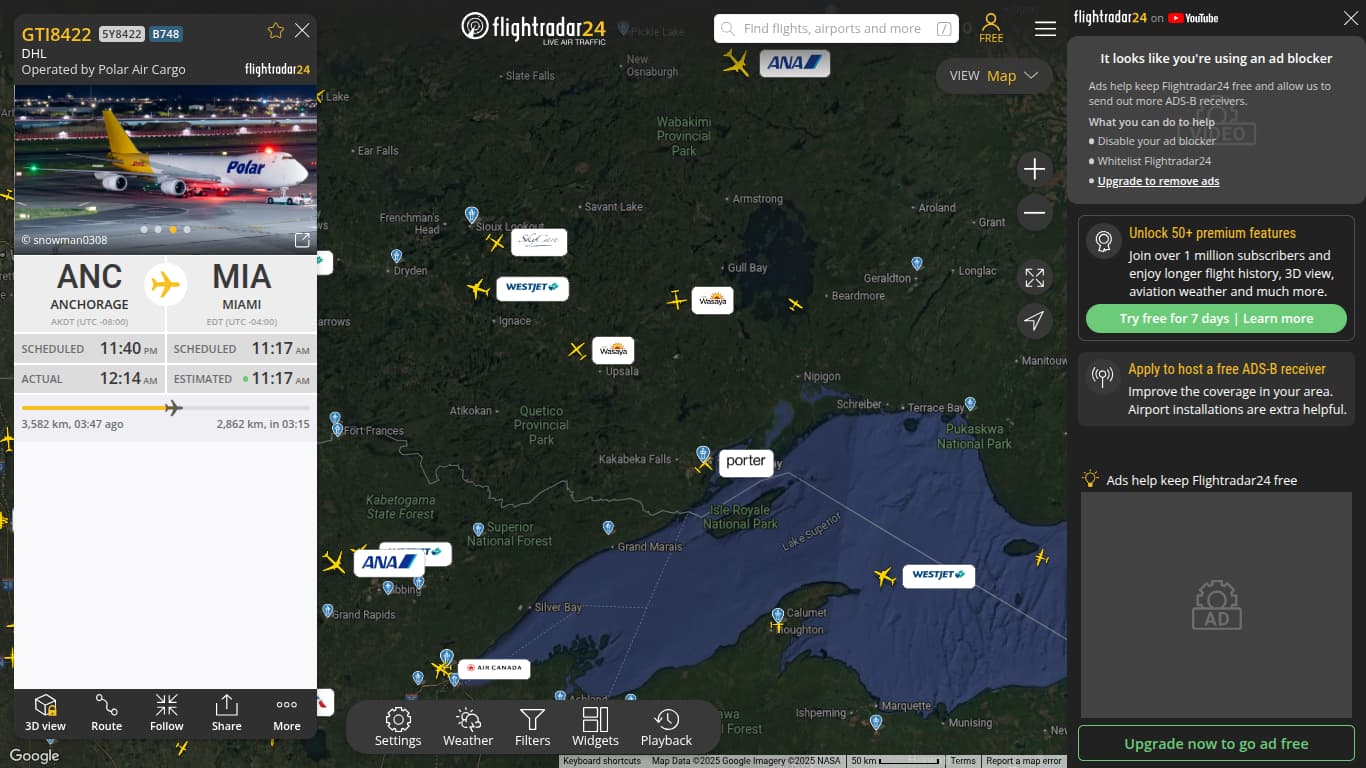This screenshot has height=768, width=1366.
Task: Open Unlock 50+ premium features heading
Action: tap(1212, 233)
